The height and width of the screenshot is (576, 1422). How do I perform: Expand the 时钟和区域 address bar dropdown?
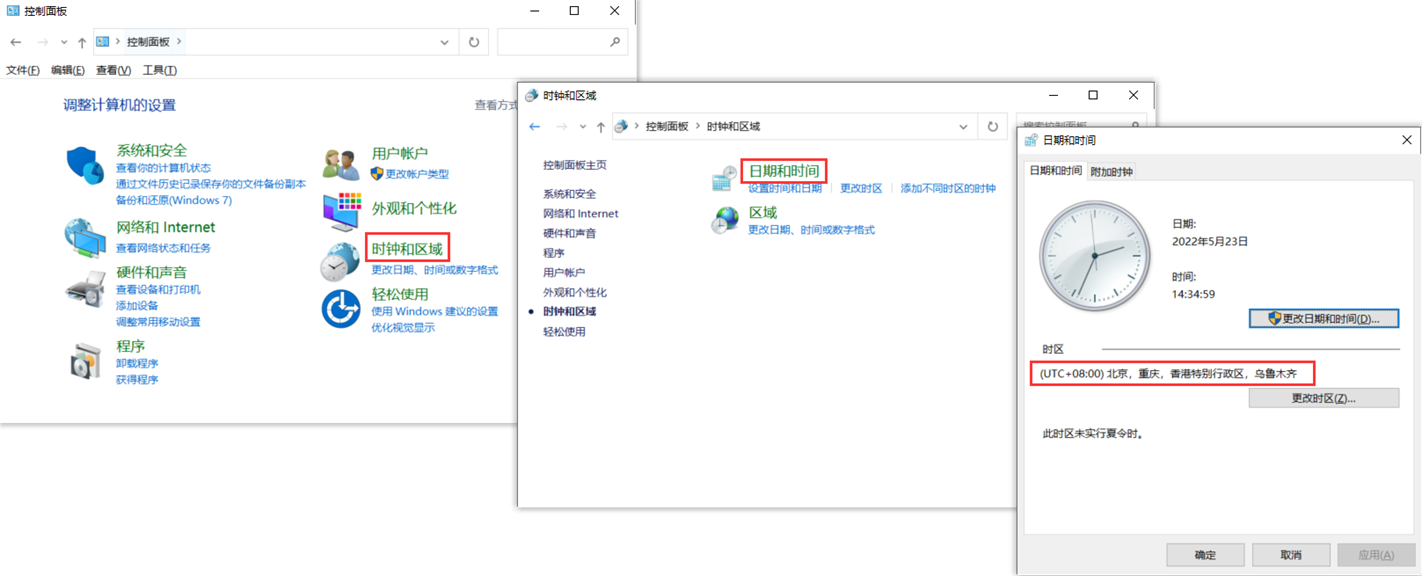point(963,127)
